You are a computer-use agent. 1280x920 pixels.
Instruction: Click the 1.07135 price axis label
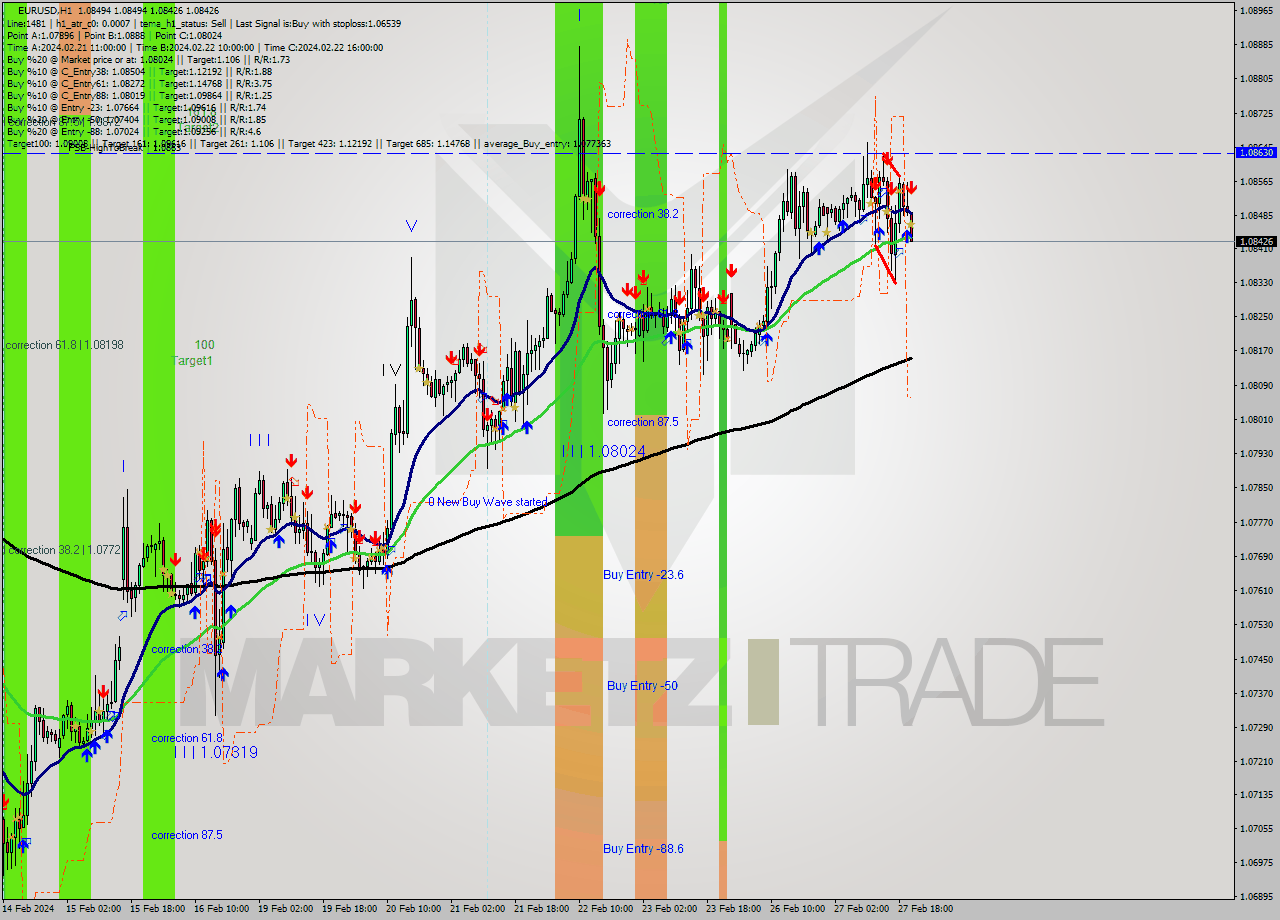click(x=1256, y=795)
